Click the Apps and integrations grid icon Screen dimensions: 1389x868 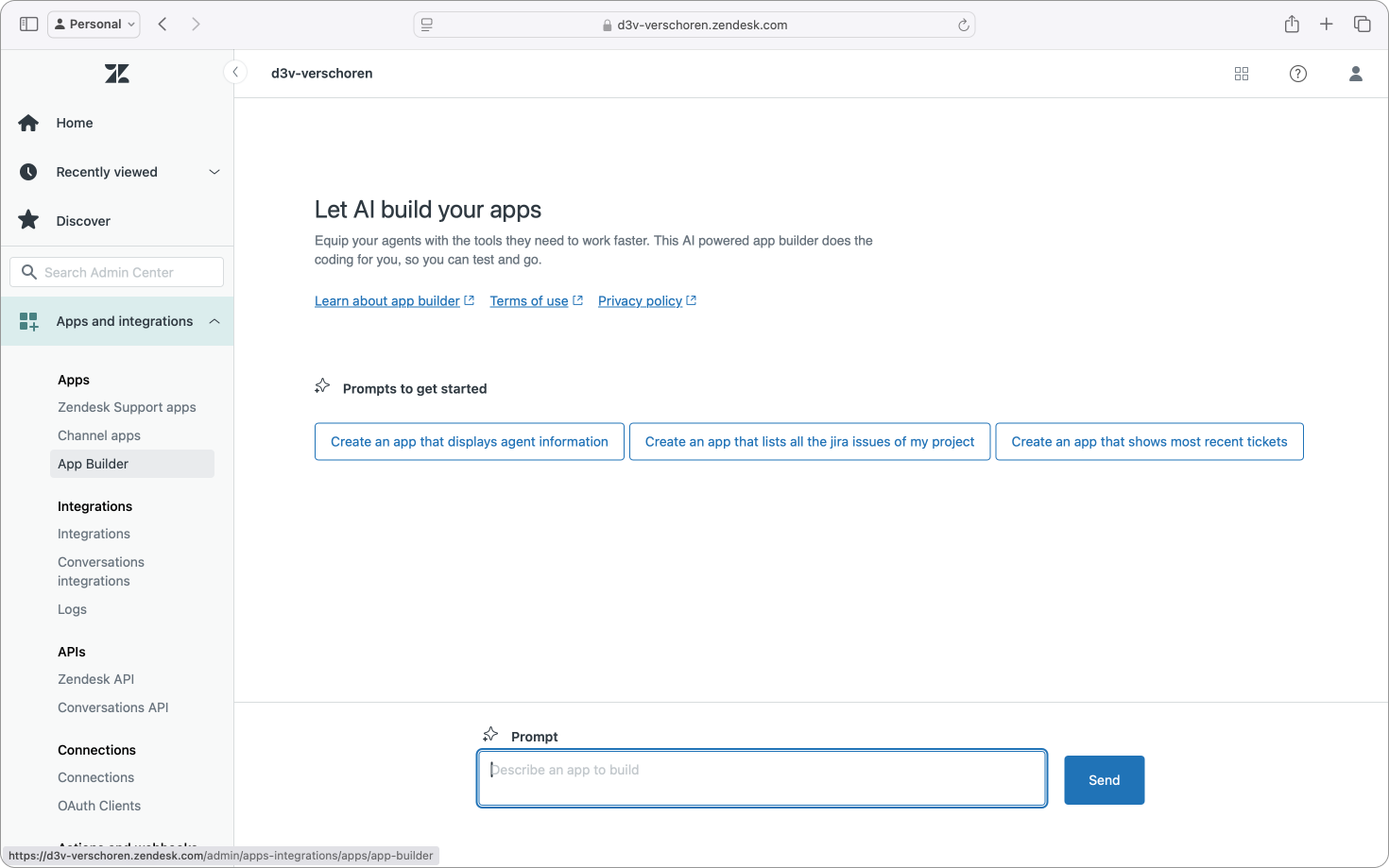pyautogui.click(x=28, y=321)
